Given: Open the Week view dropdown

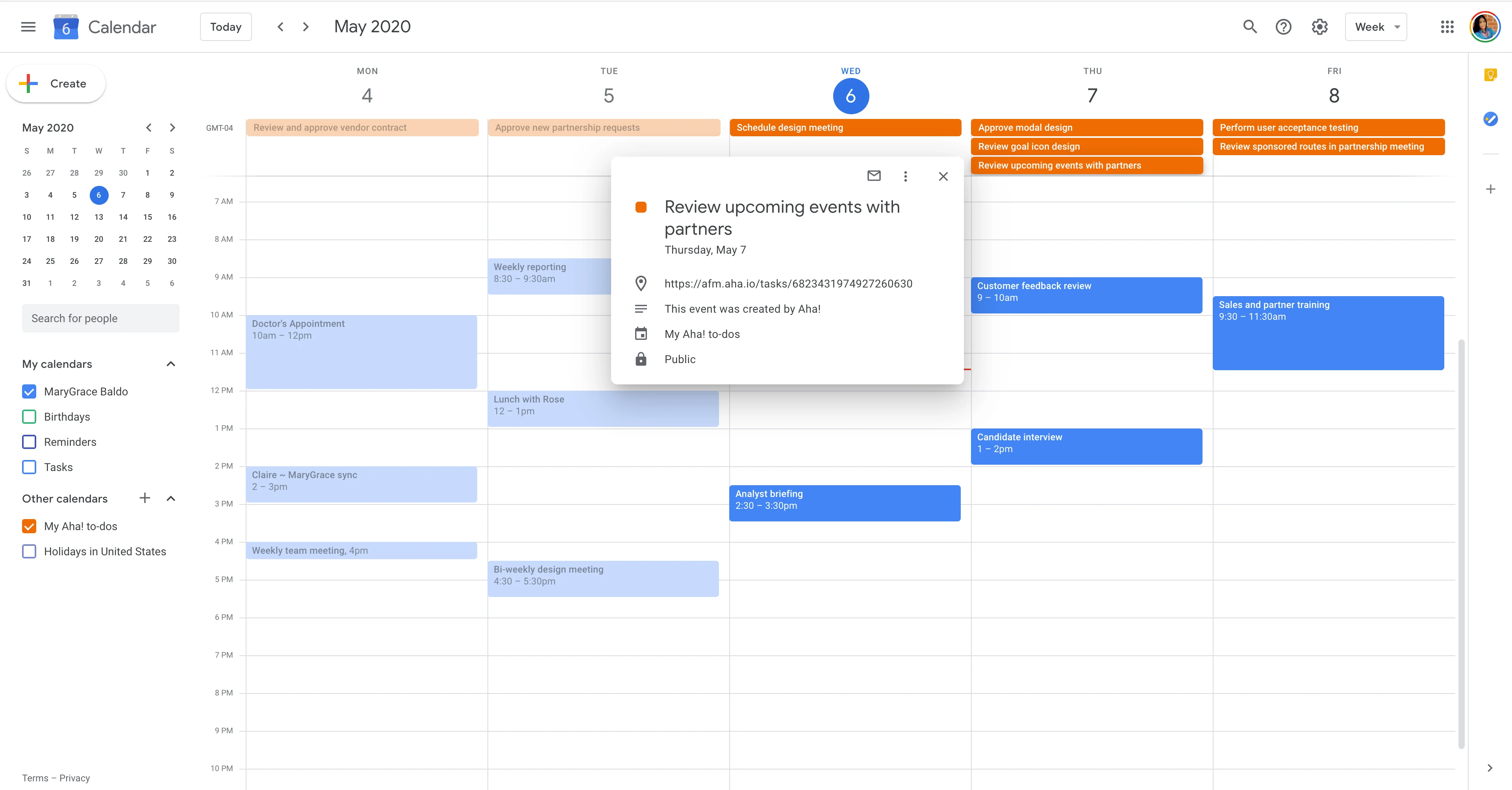Looking at the screenshot, I should (x=1376, y=26).
